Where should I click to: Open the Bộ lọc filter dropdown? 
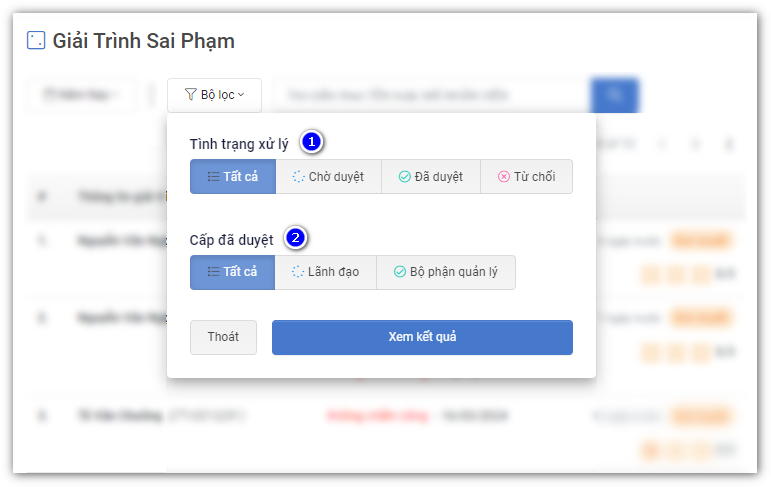[x=214, y=95]
